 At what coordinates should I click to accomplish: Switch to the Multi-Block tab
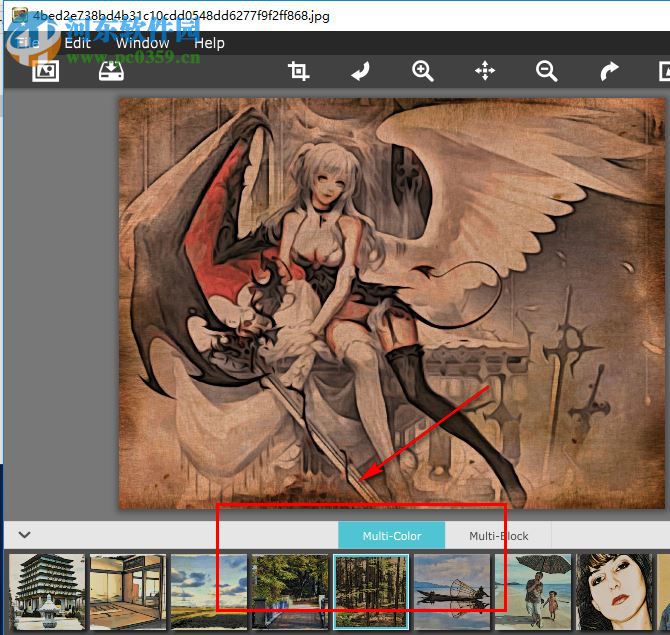click(499, 535)
